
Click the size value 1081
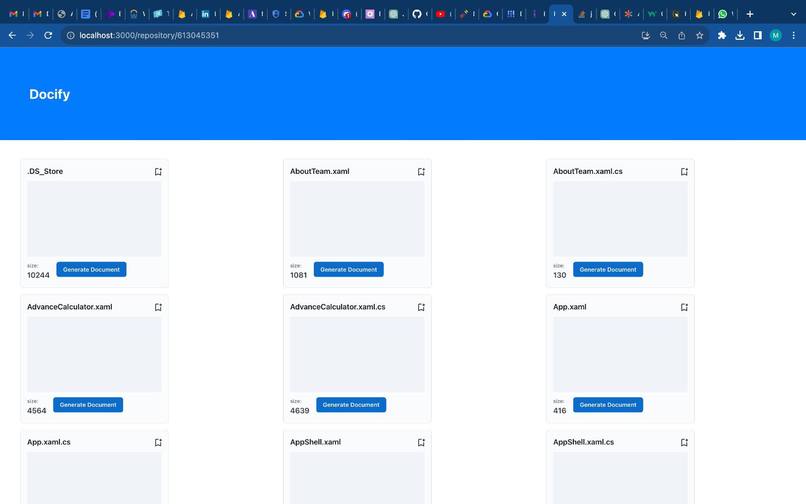point(299,275)
